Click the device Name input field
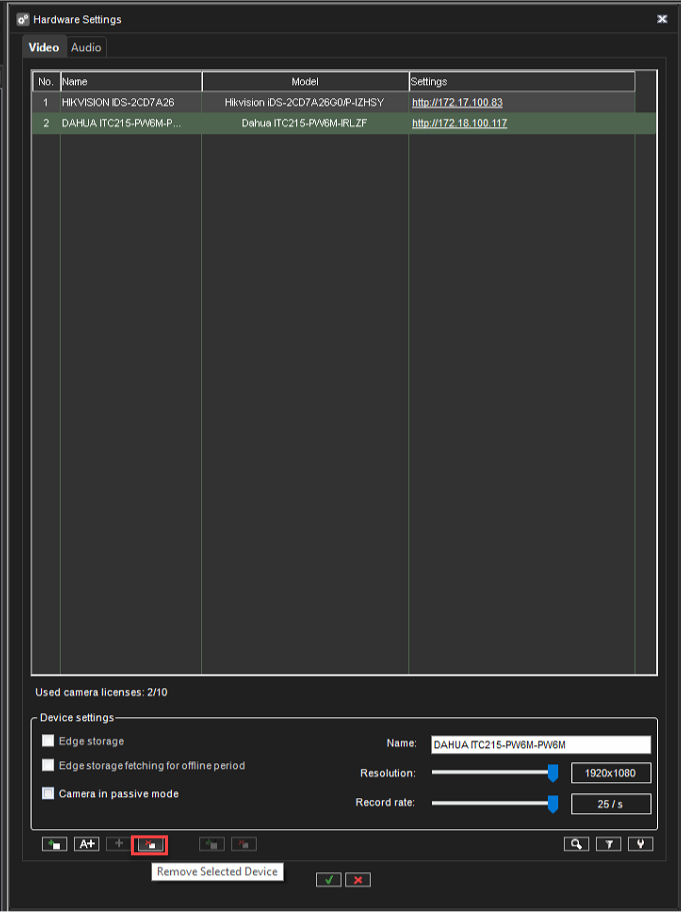This screenshot has width=681, height=913. click(x=540, y=744)
